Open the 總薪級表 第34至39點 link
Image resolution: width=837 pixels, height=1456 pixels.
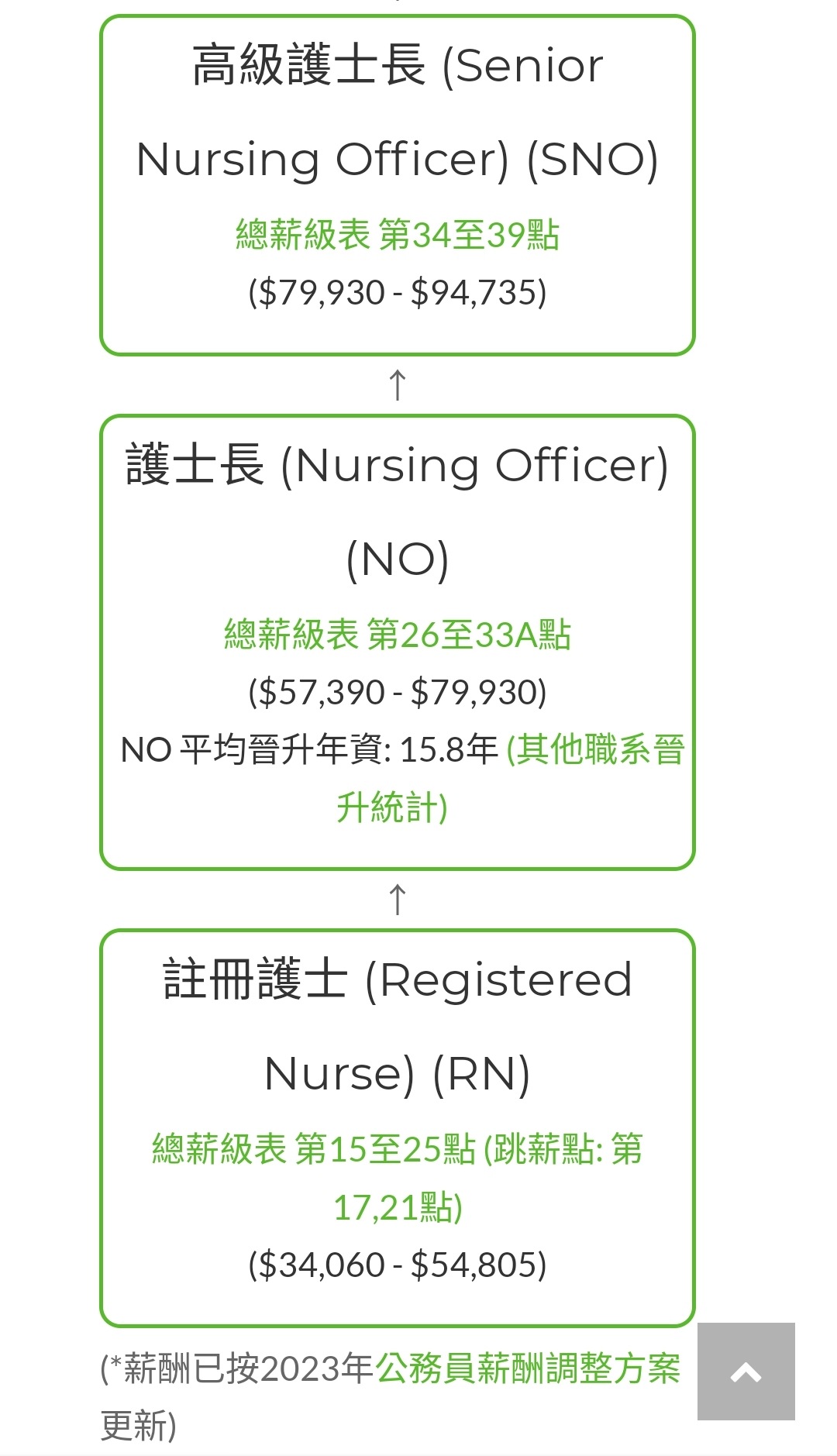398,235
